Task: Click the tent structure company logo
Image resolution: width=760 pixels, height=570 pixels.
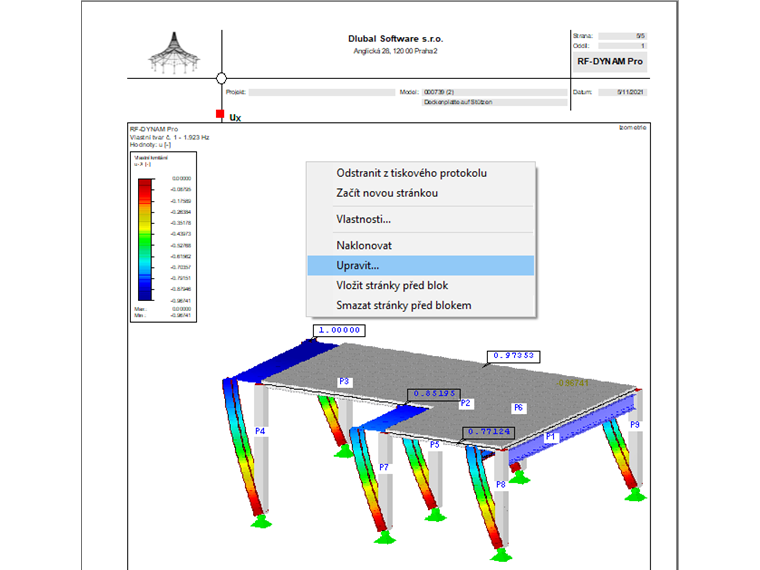Action: (174, 53)
